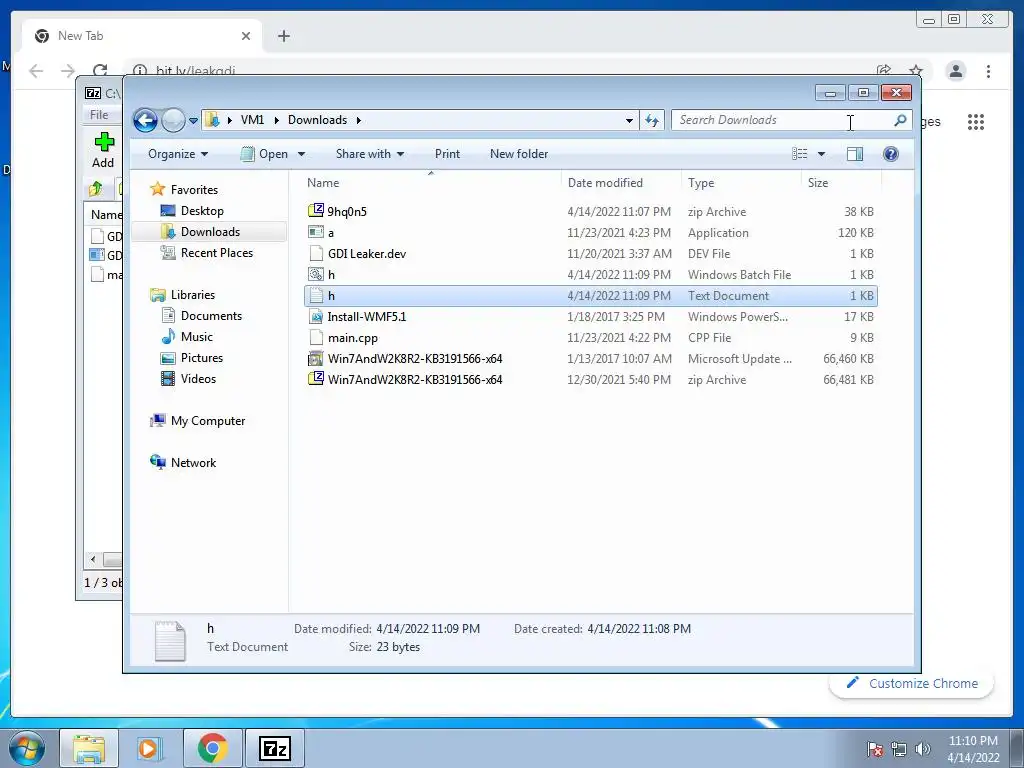Click the Explorer forward navigation arrow

tap(173, 120)
